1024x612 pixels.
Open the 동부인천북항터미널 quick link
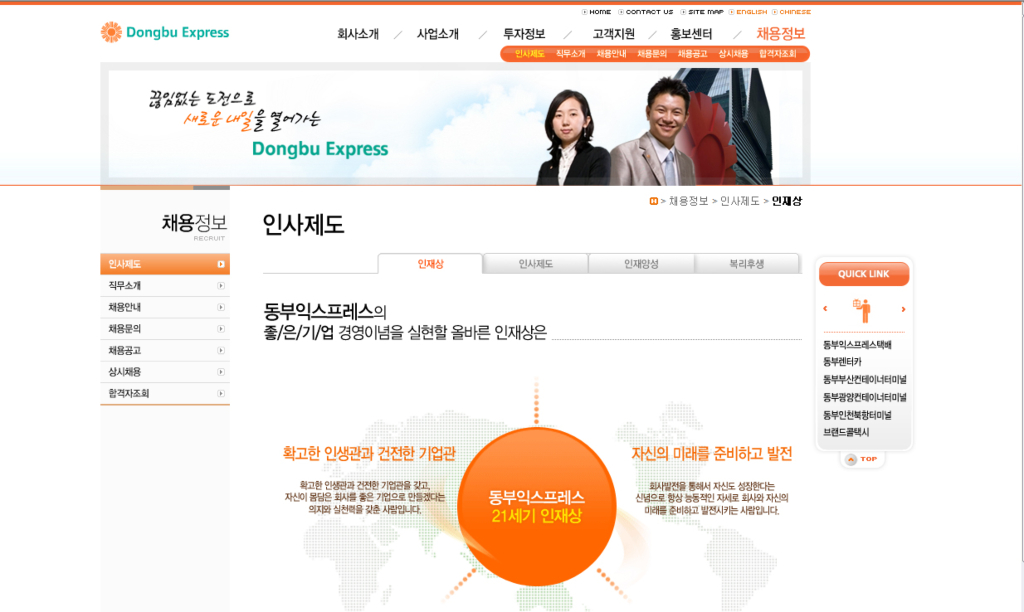tap(857, 415)
